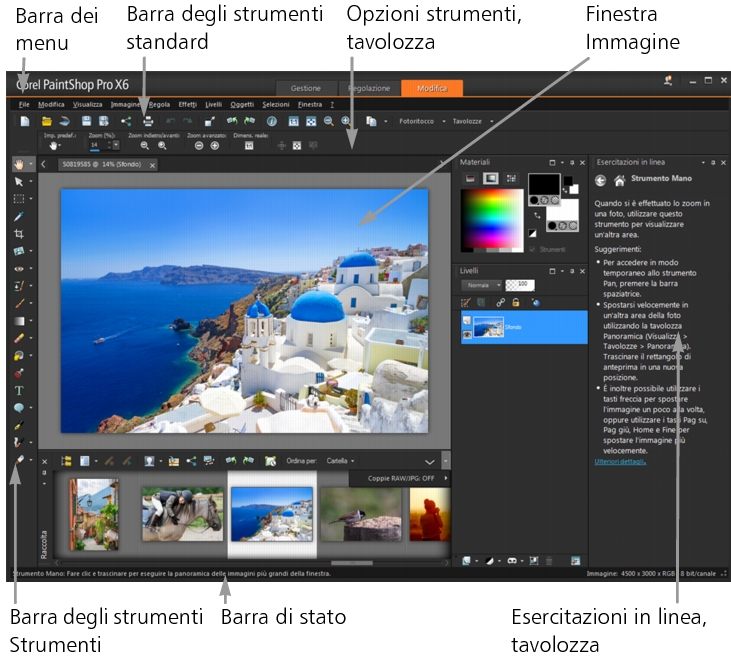
Task: Select the Red Eye tool
Action: pyautogui.click(x=20, y=268)
